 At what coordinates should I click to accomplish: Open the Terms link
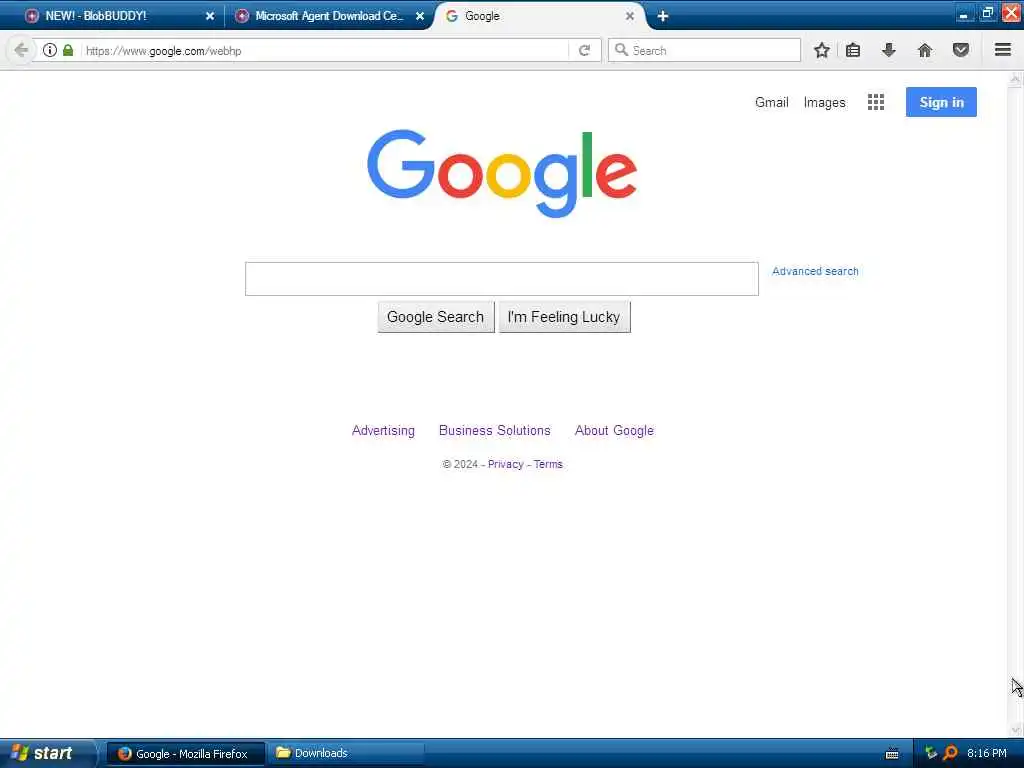click(x=548, y=464)
